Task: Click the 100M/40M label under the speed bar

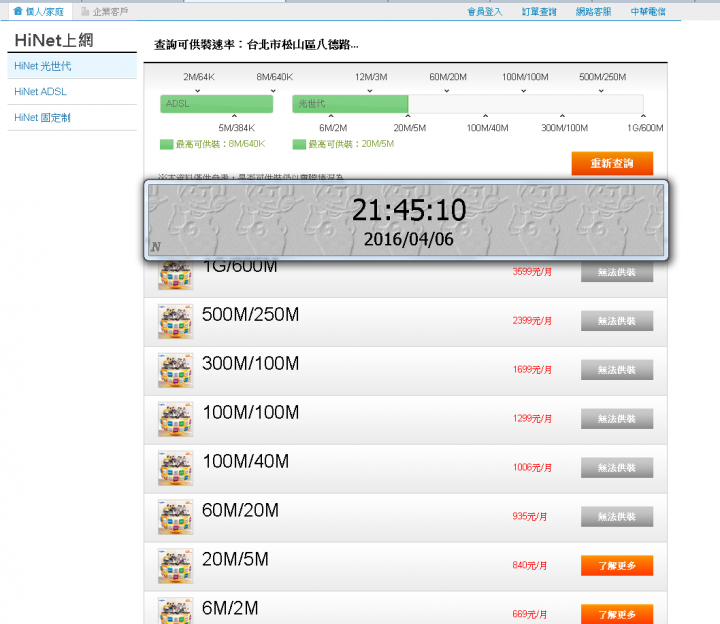Action: tap(487, 128)
